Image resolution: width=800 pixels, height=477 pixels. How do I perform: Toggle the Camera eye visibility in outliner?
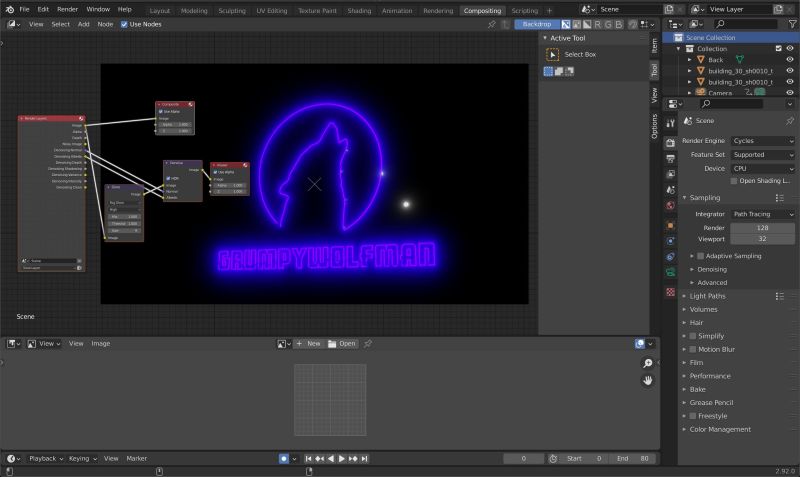(790, 93)
